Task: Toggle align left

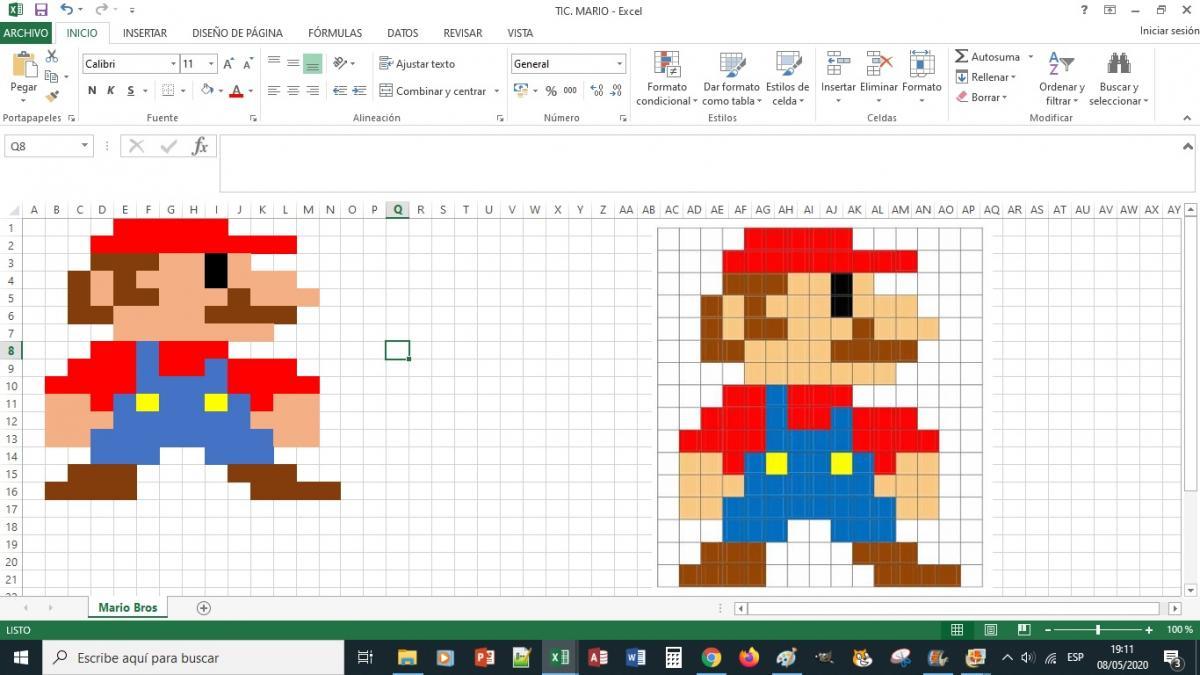Action: pos(274,90)
